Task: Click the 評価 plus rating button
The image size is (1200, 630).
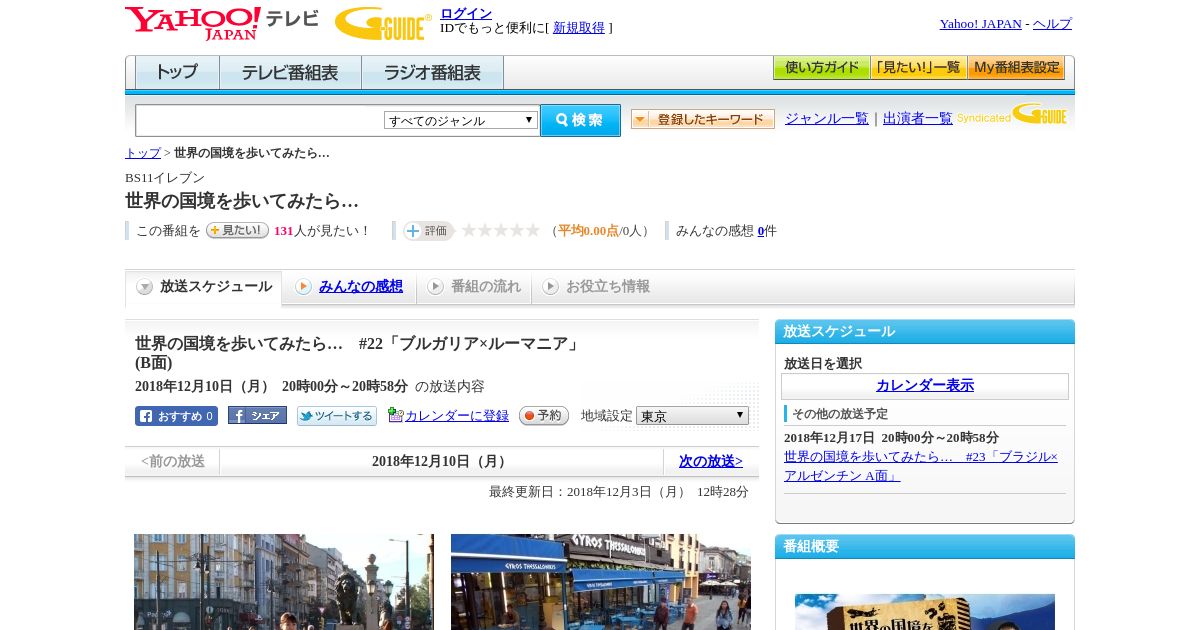Action: pyautogui.click(x=428, y=231)
